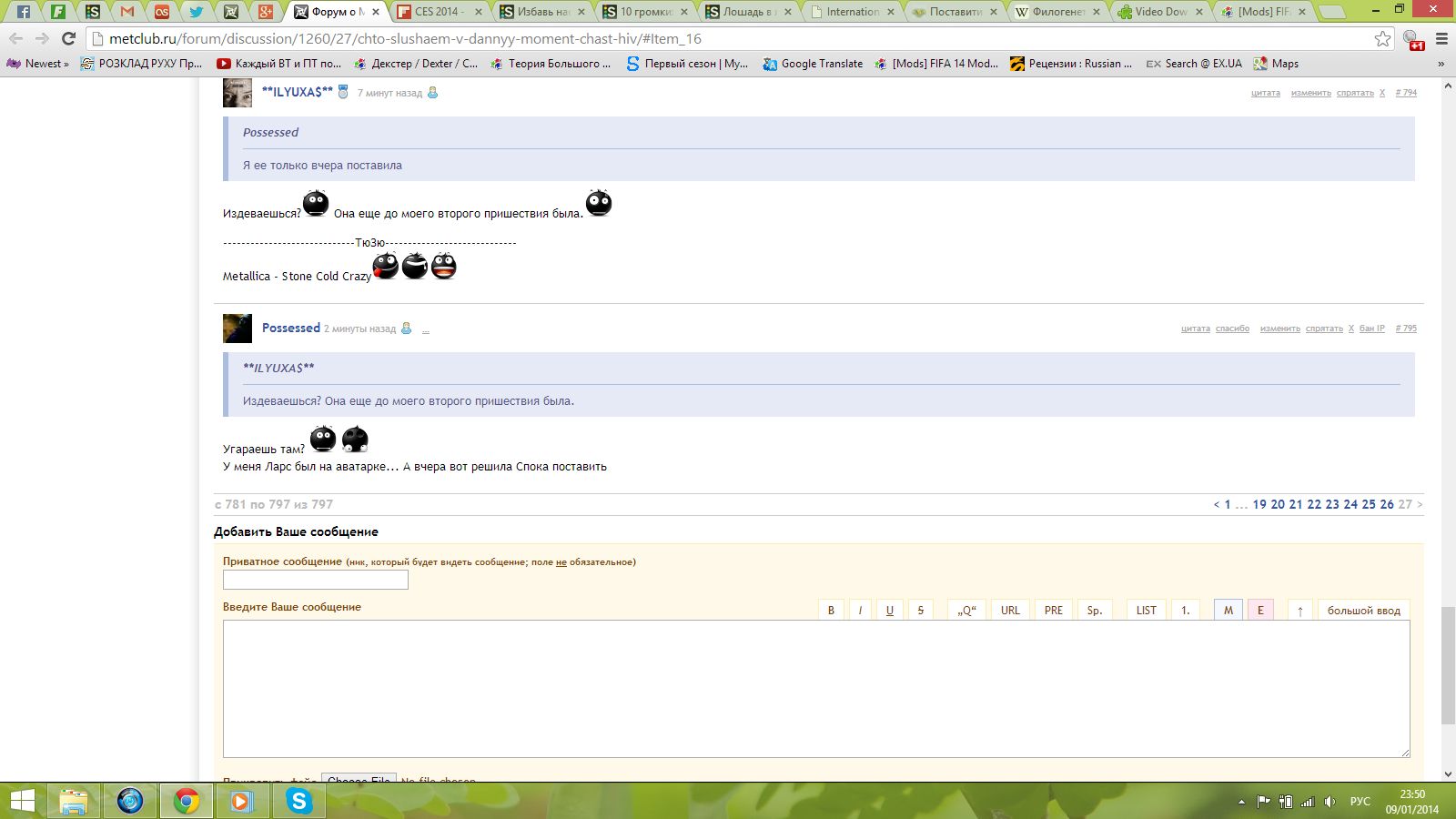Toggle italic text formatting button
1456x819 pixels.
(x=860, y=611)
